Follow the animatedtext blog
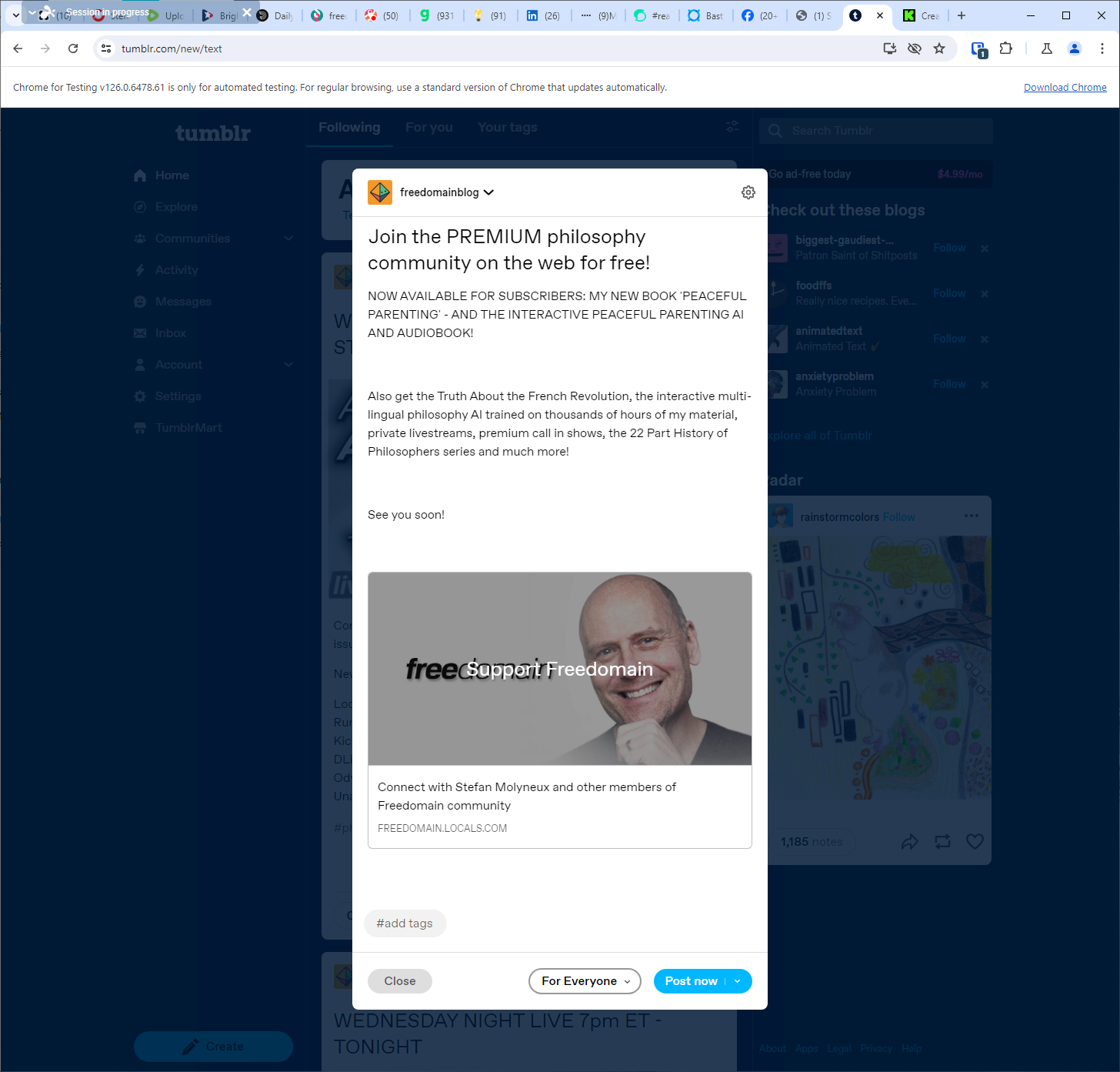Viewport: 1120px width, 1072px height. [x=949, y=339]
